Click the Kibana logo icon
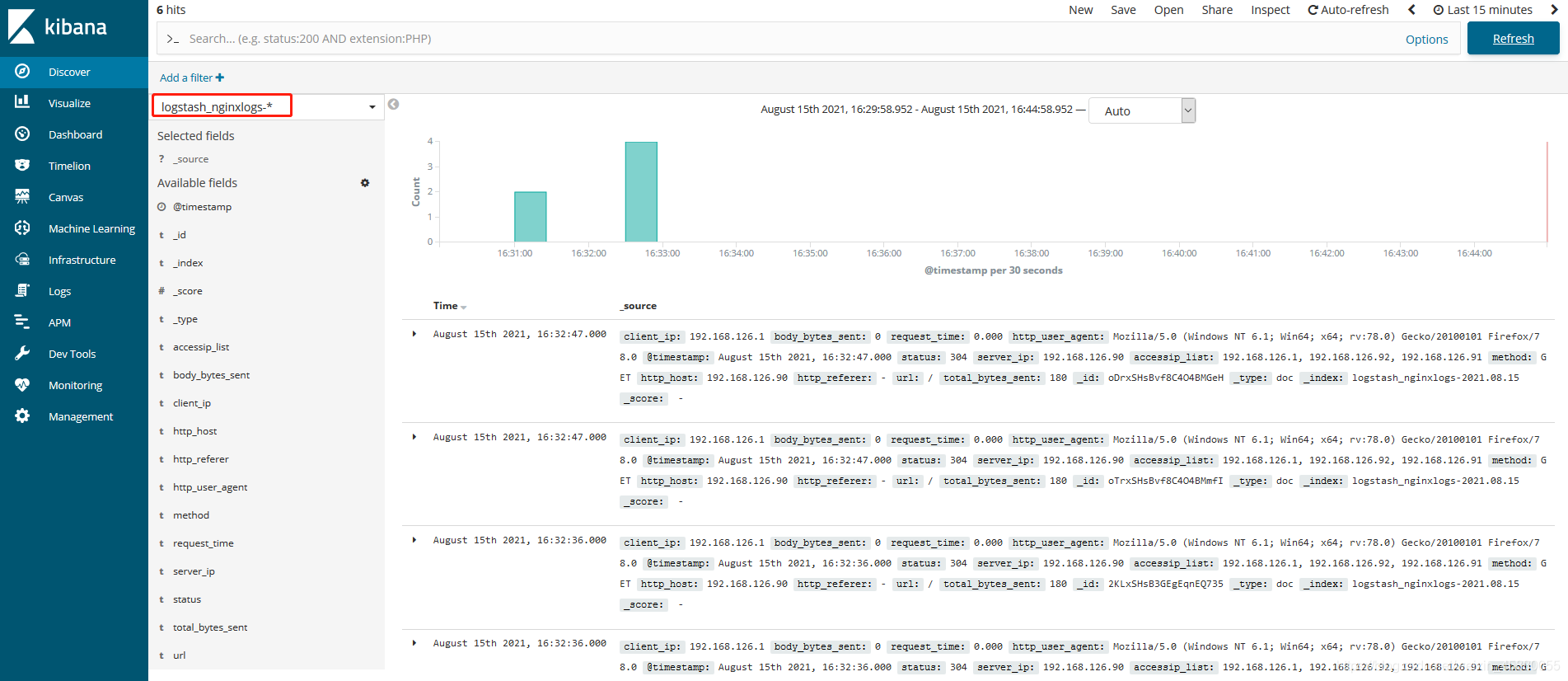Screen dimensions: 1568x681 click(x=21, y=26)
